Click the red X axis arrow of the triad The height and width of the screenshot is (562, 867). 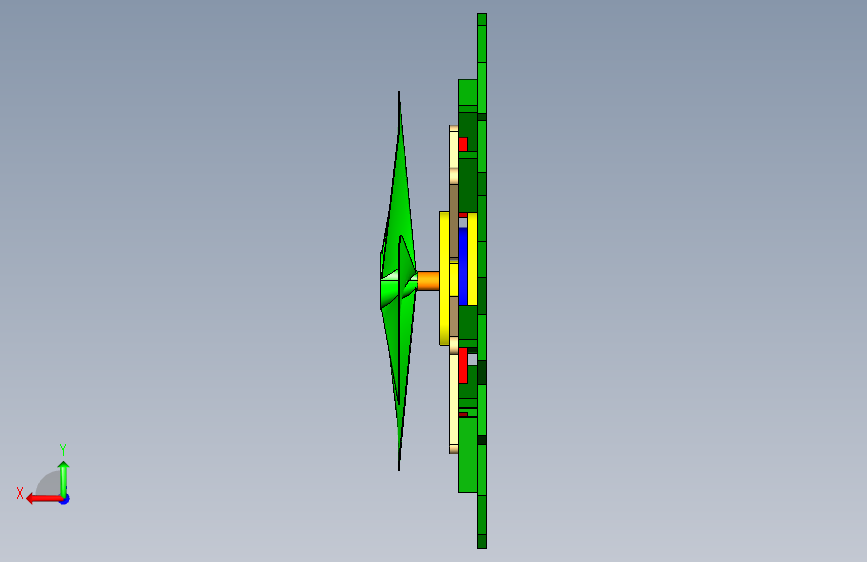[x=44, y=499]
